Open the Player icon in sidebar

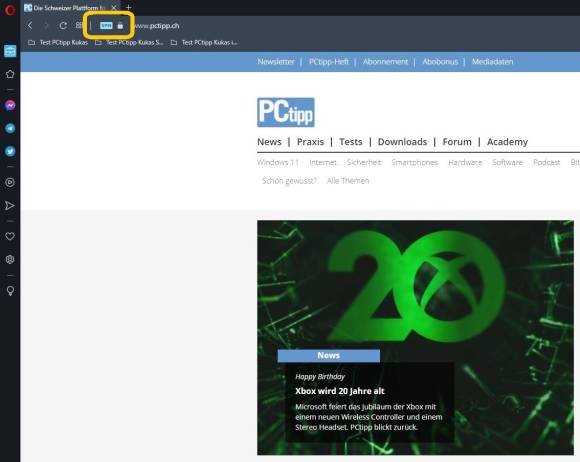(x=10, y=182)
